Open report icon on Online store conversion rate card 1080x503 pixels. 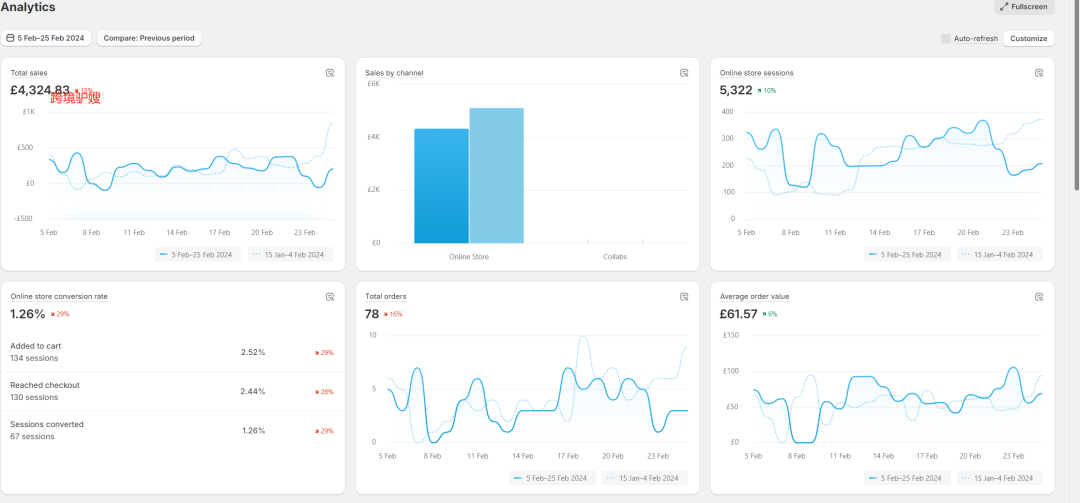330,297
